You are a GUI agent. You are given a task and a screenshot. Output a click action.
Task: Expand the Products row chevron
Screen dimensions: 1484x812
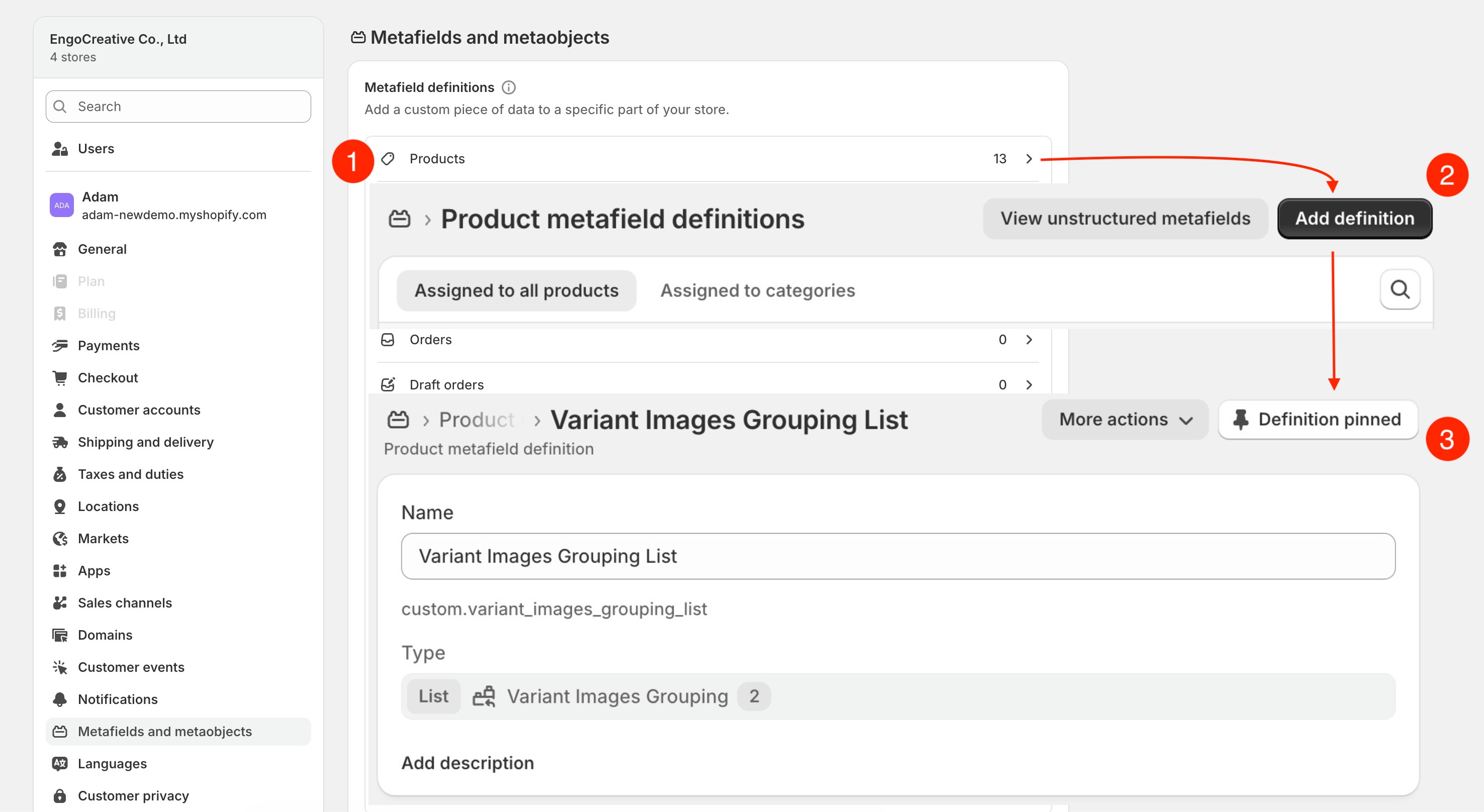click(1029, 159)
